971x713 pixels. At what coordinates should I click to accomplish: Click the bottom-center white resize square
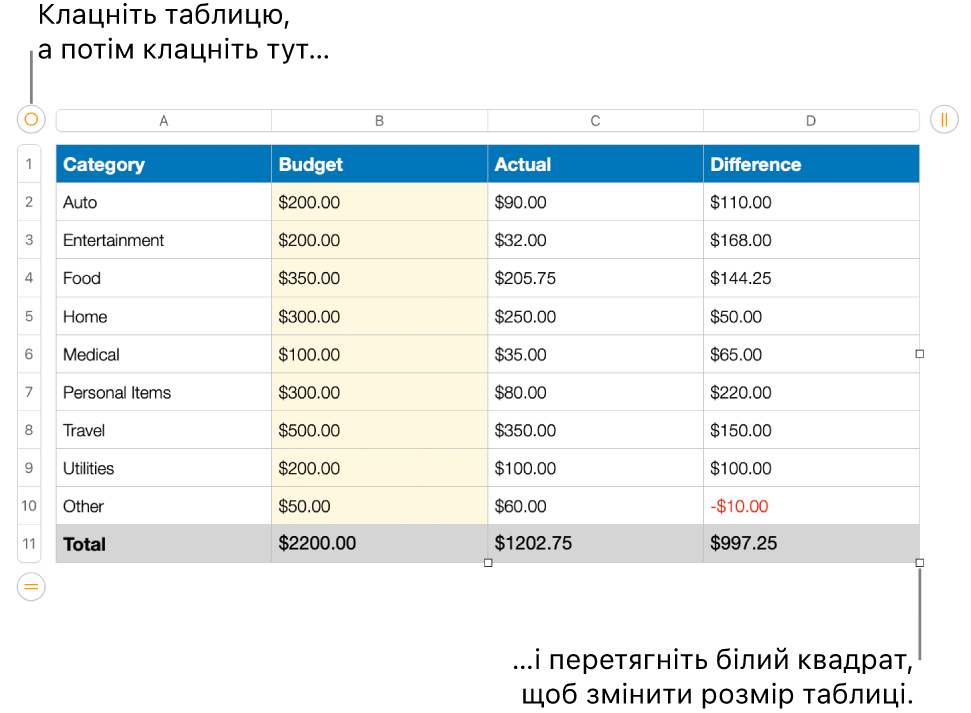(x=488, y=562)
